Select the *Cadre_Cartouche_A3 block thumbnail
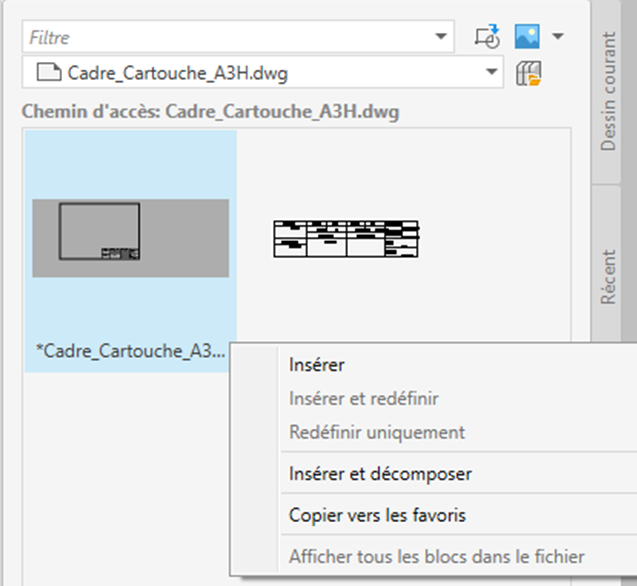Viewport: 637px width, 586px height. (130, 239)
